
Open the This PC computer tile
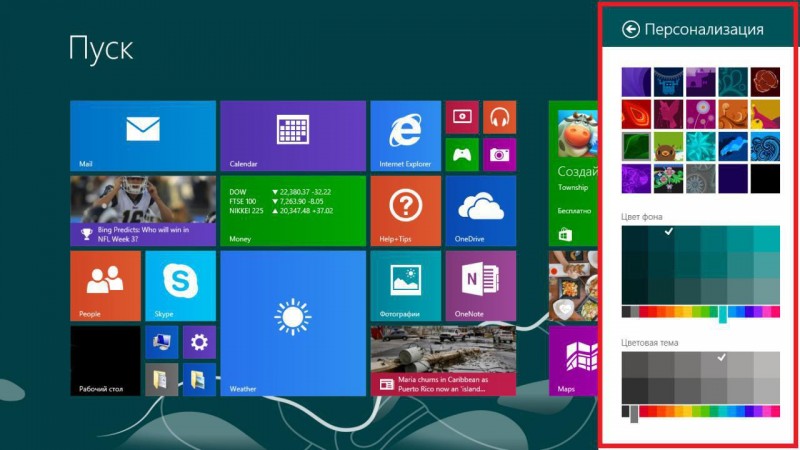162,342
